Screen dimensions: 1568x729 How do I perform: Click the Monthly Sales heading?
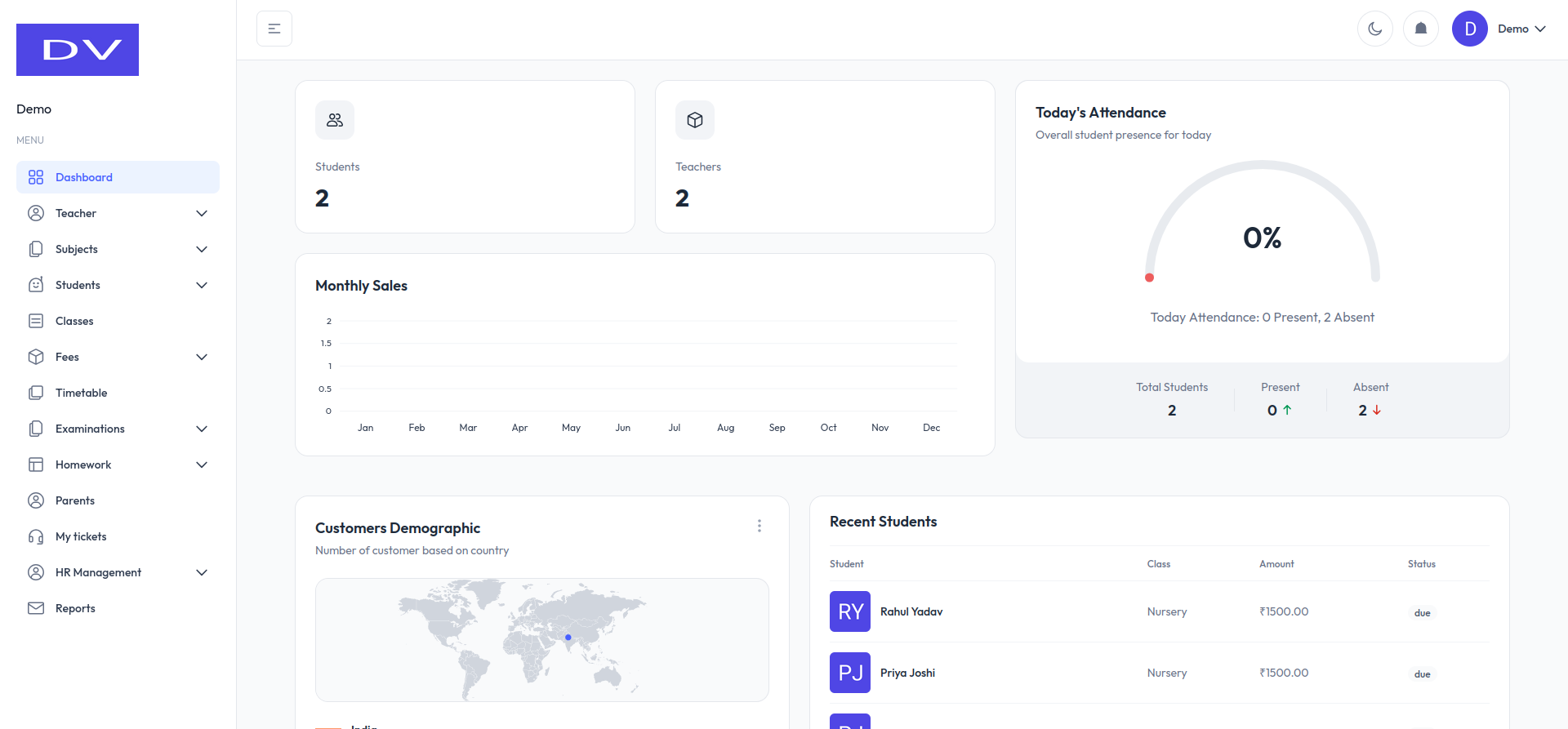(361, 286)
